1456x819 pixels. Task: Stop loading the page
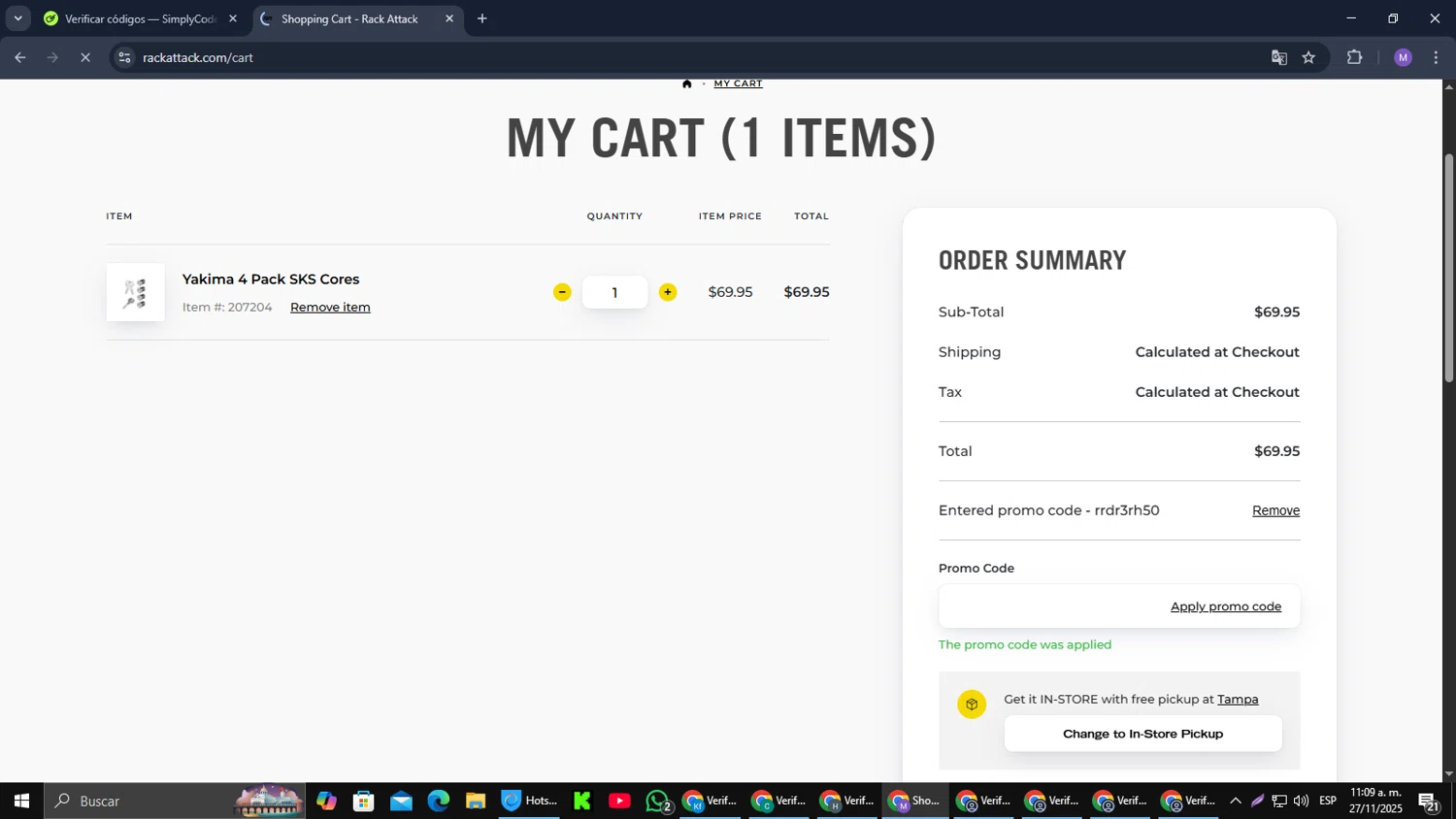[x=85, y=57]
